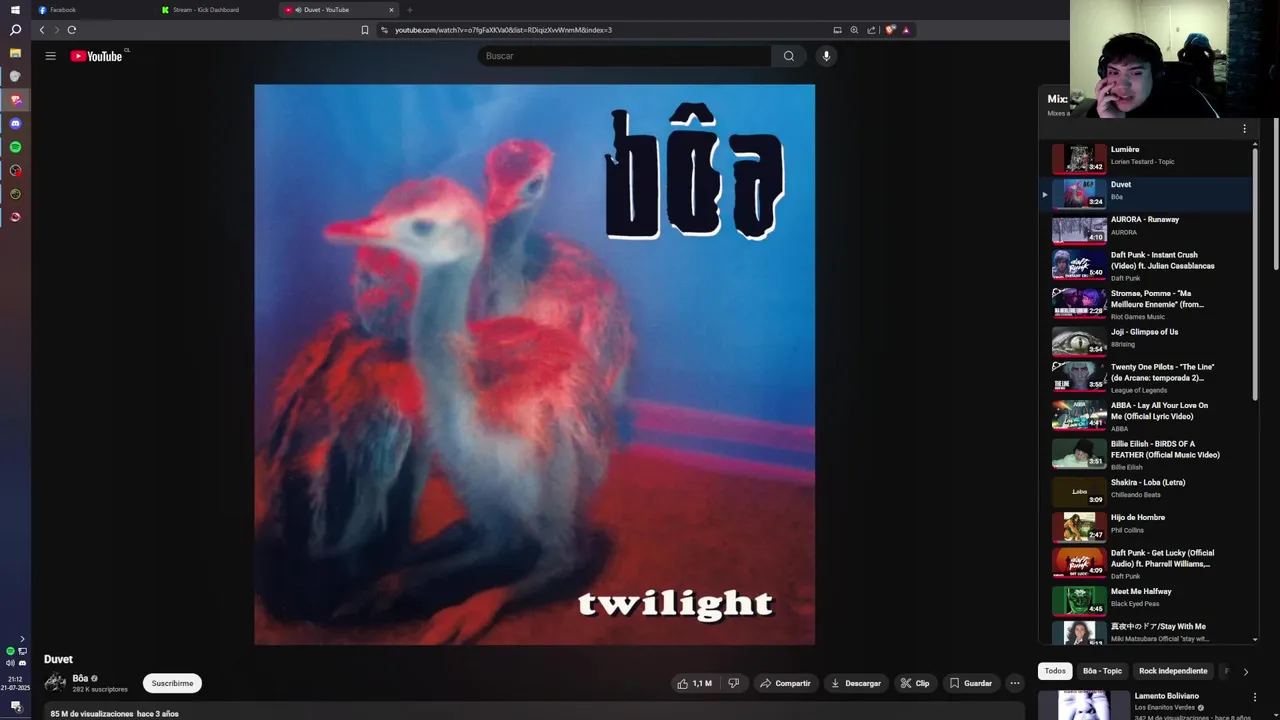
Task: Go to YouTube home via logo
Action: click(96, 56)
